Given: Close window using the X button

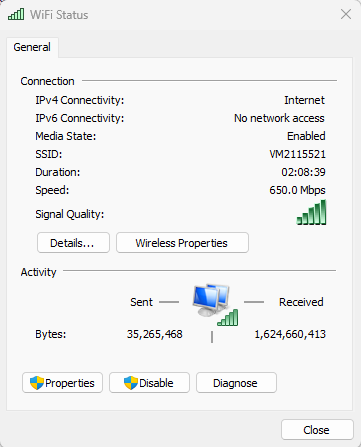Looking at the screenshot, I should click(x=346, y=14).
